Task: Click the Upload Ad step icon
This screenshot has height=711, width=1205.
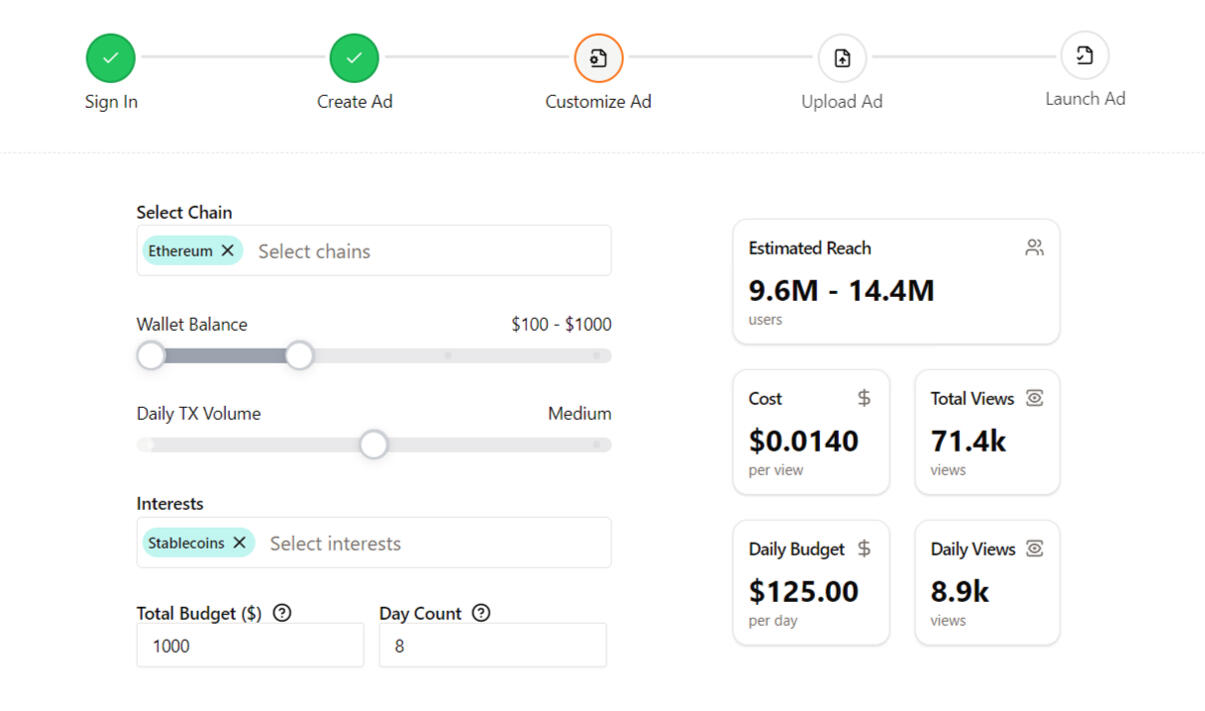Action: coord(842,58)
